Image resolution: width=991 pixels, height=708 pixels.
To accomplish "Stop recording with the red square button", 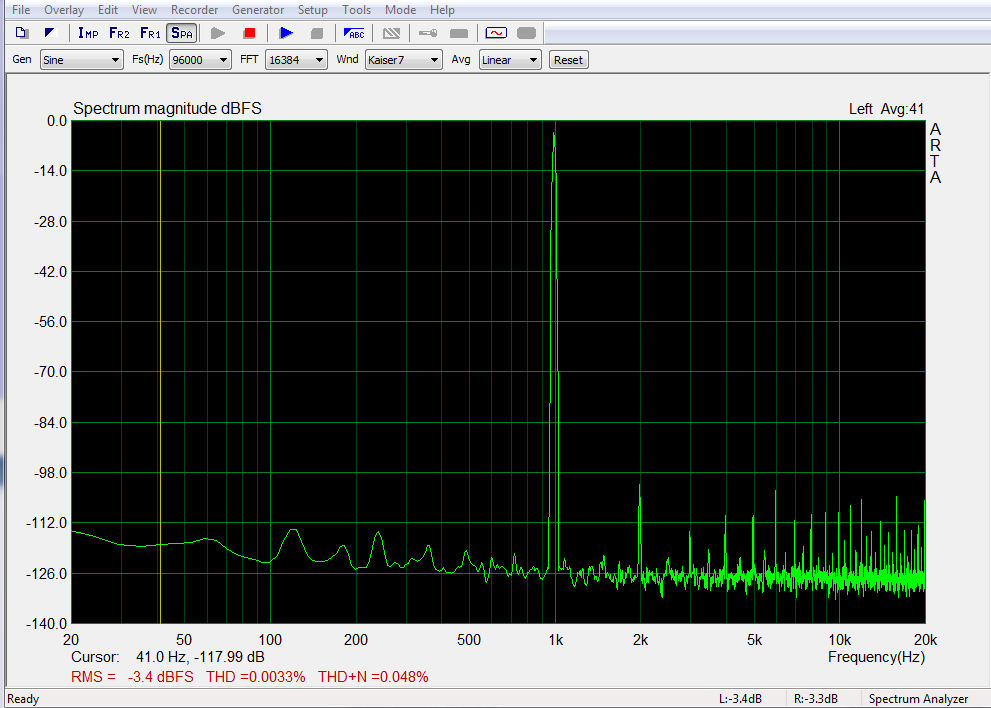I will coord(250,33).
